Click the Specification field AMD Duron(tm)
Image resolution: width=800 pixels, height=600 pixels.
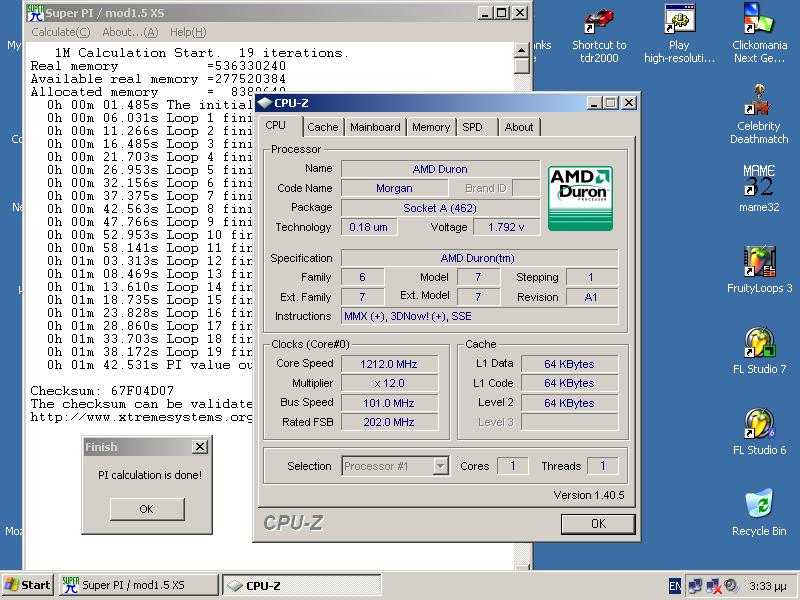pos(479,258)
